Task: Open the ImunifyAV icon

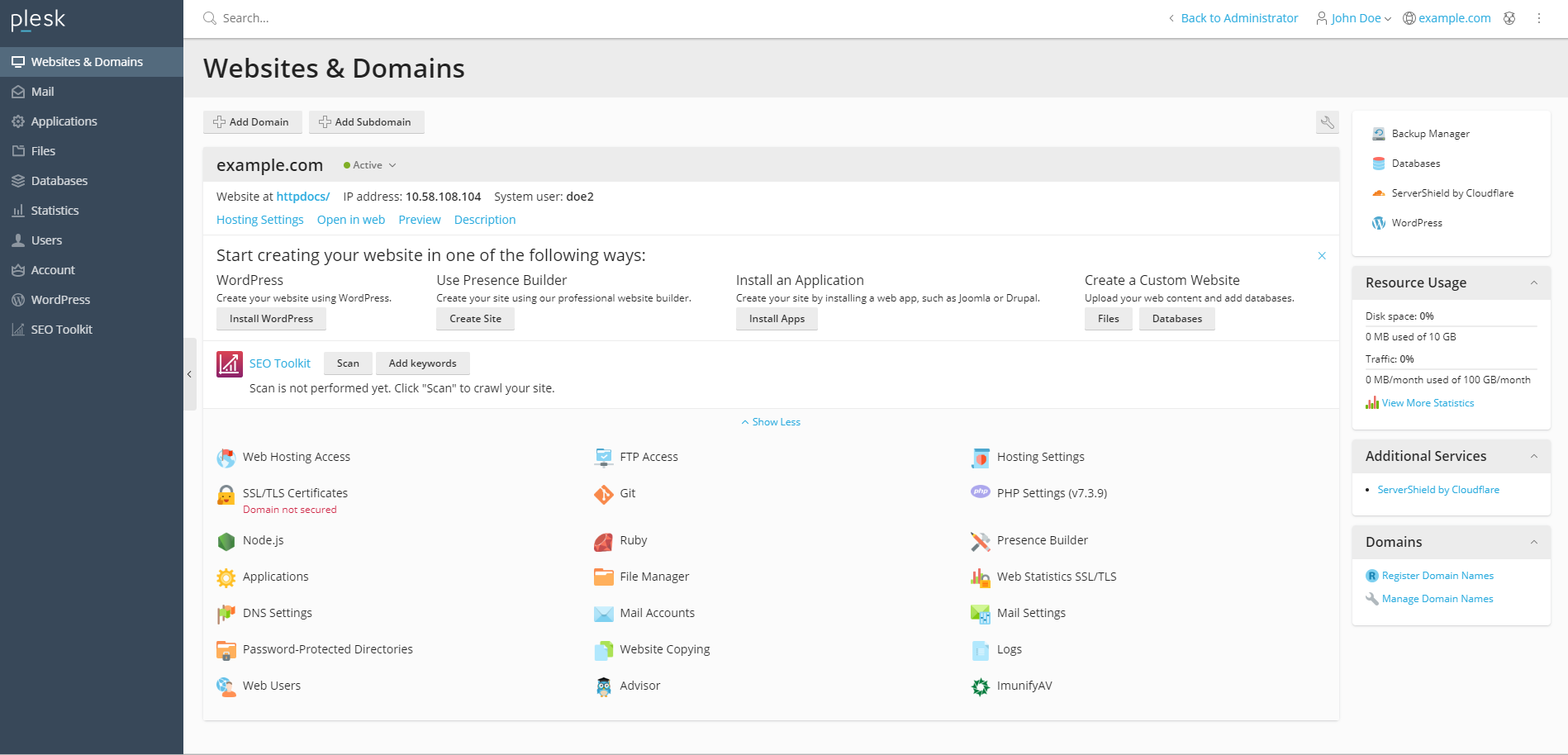Action: [x=980, y=686]
